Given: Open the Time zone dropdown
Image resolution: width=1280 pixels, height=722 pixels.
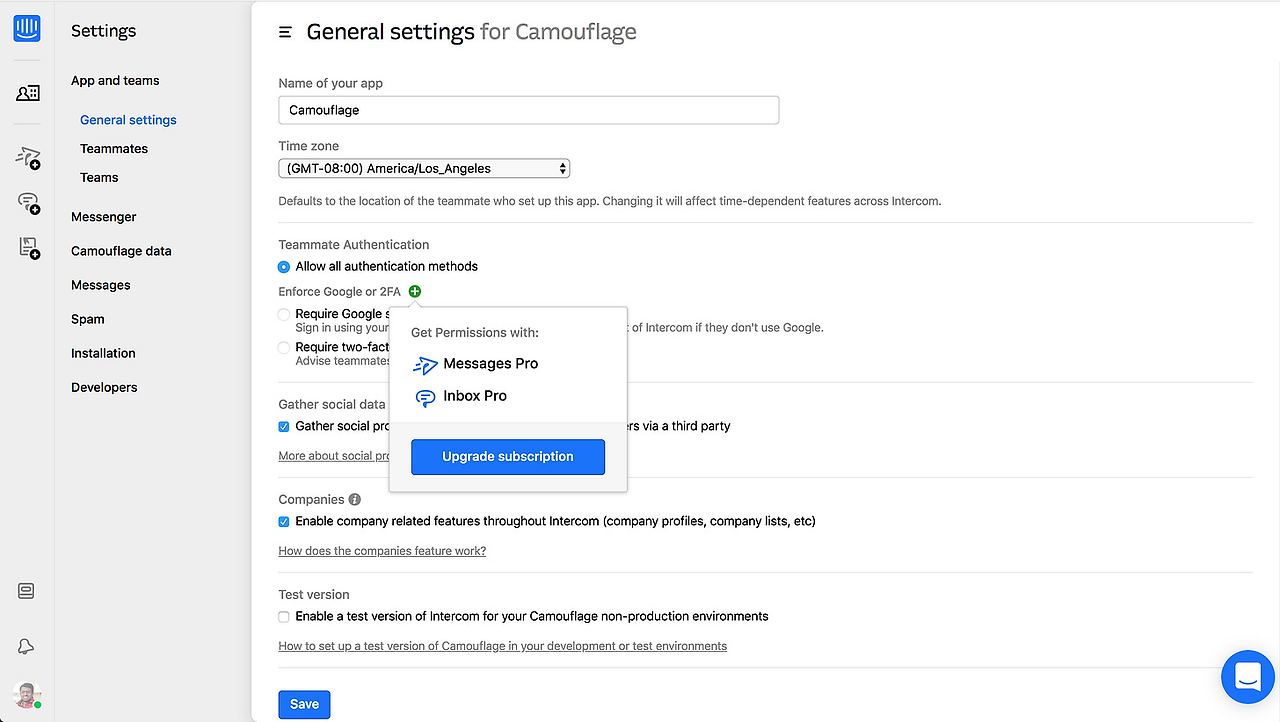Looking at the screenshot, I should [424, 169].
